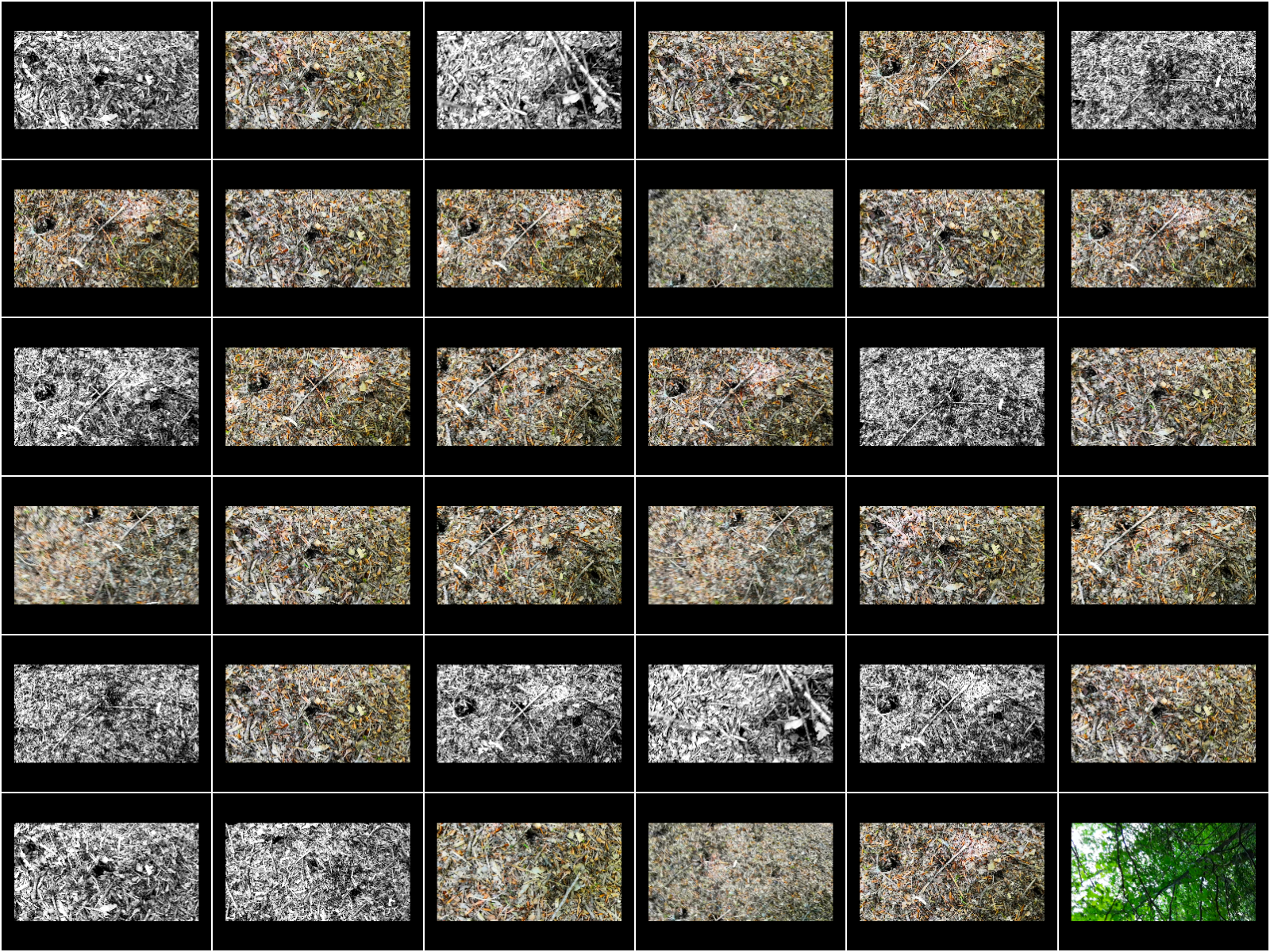Click faded blurry thumbnail in bottom row

point(740,872)
